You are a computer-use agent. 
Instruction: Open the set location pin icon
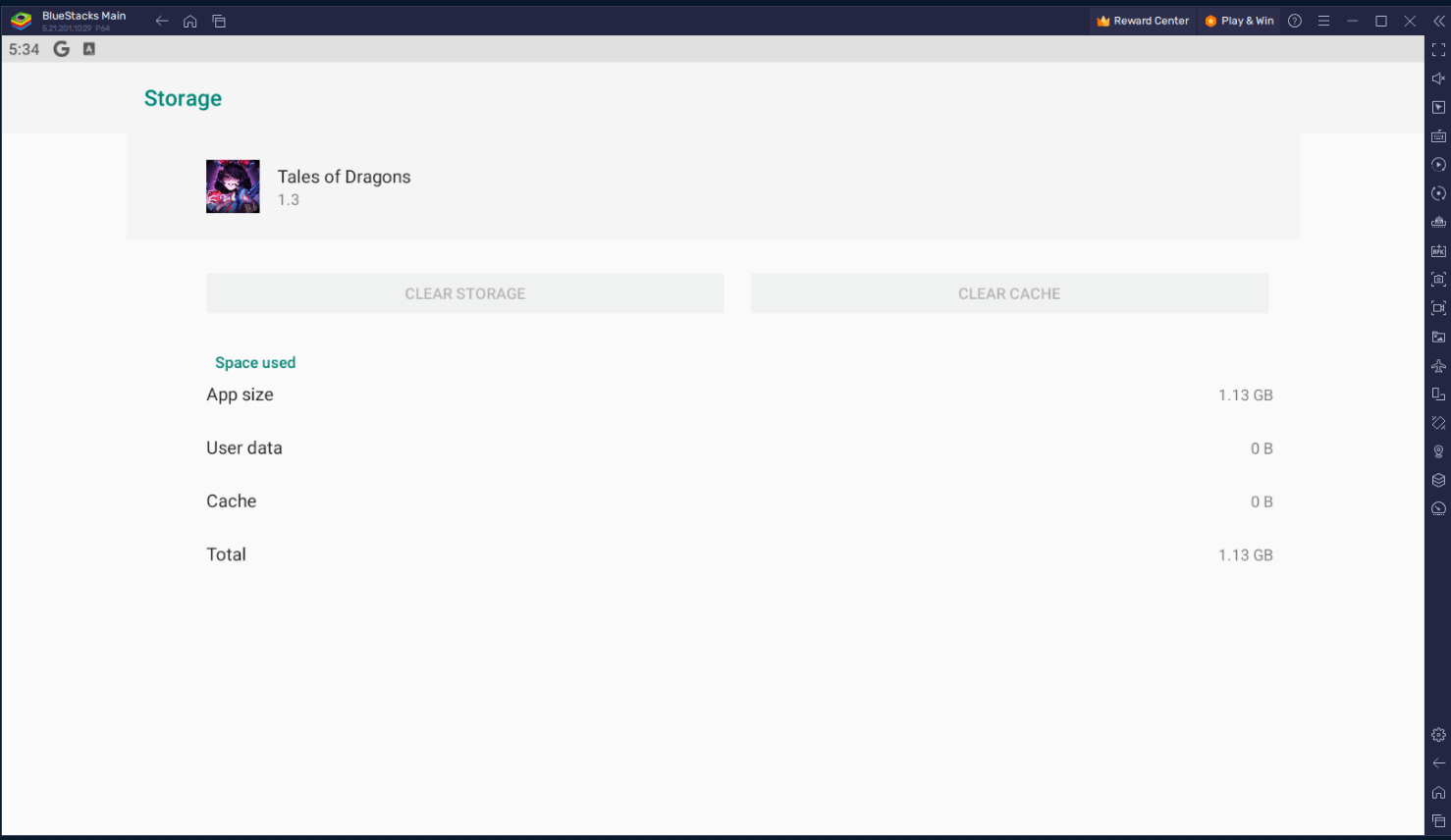1438,452
